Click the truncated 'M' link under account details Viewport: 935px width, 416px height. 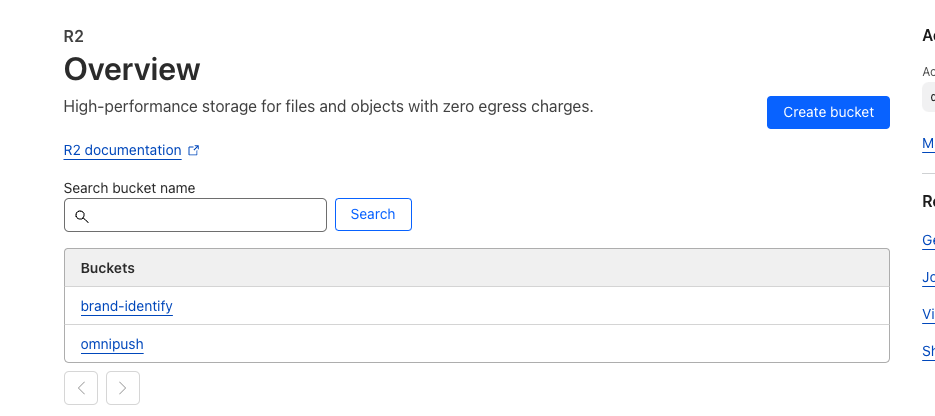[928, 144]
